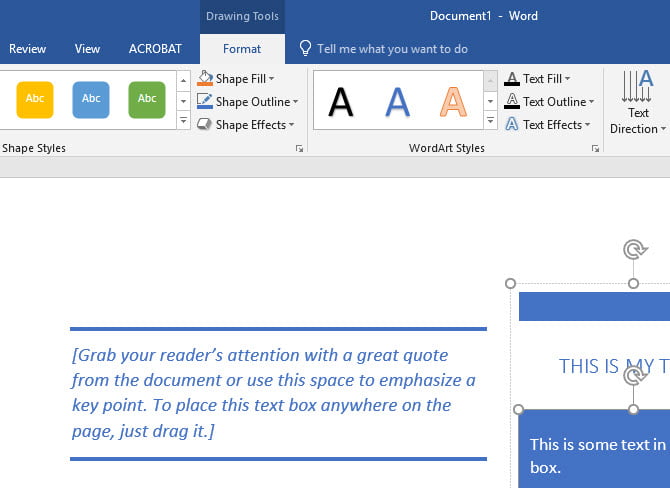
Task: Open the Text Effects dropdown arrow
Action: (x=587, y=125)
